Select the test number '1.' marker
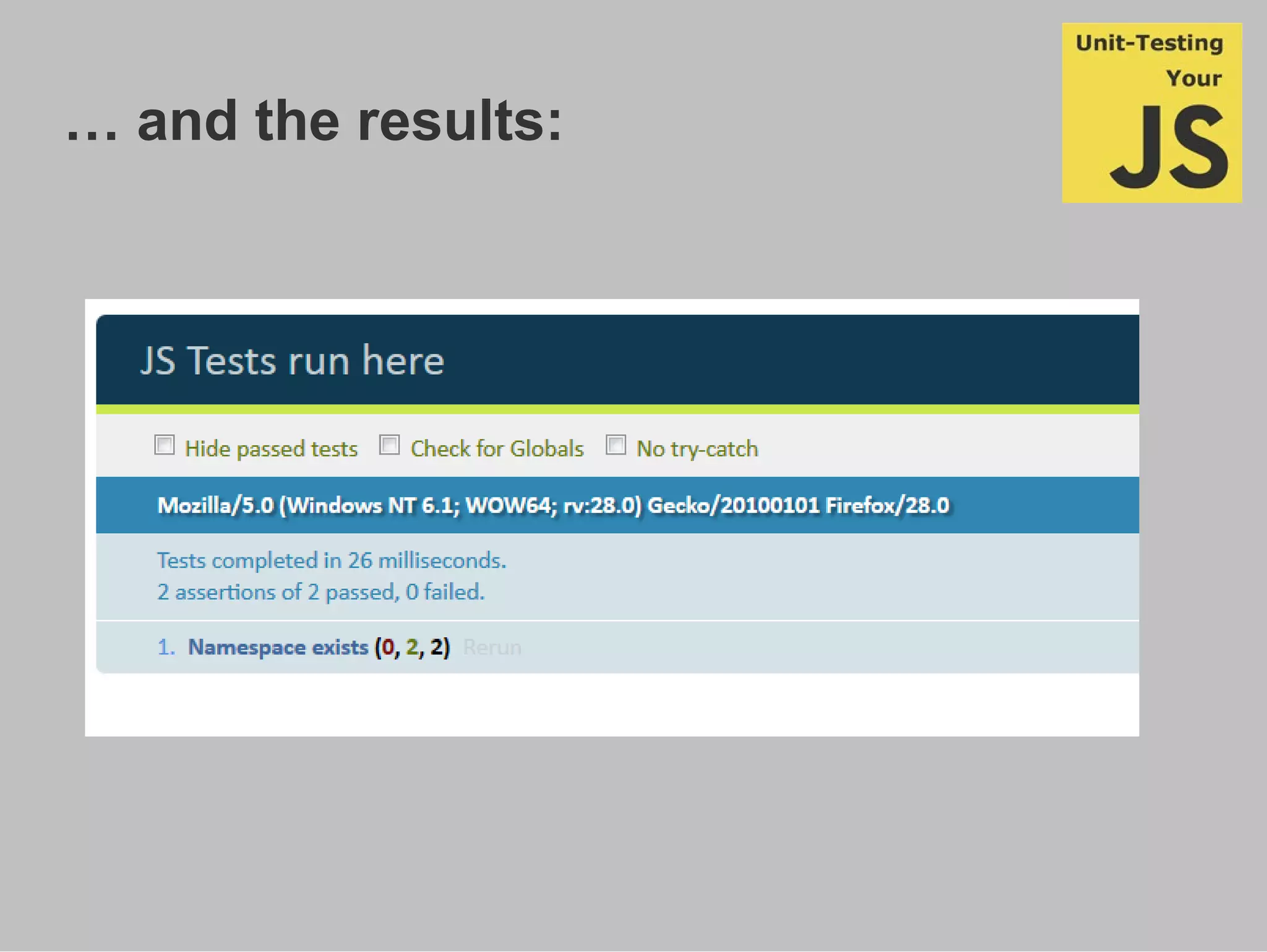This screenshot has width=1267, height=952. pos(166,647)
